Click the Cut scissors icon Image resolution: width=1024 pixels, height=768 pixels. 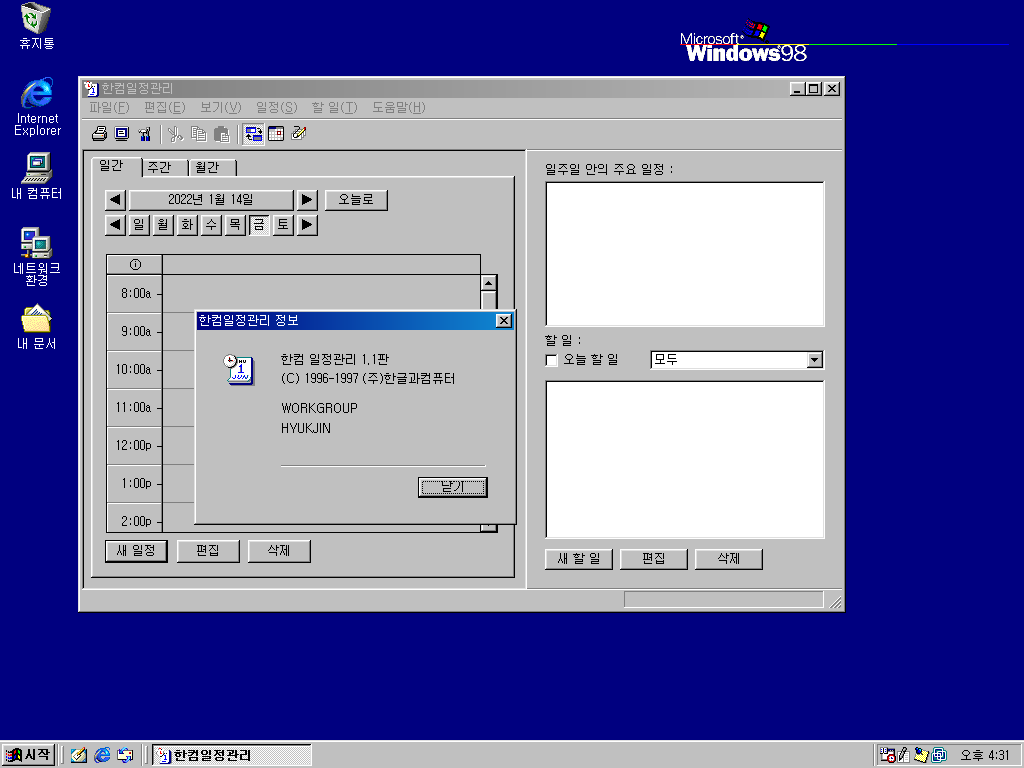pos(176,134)
